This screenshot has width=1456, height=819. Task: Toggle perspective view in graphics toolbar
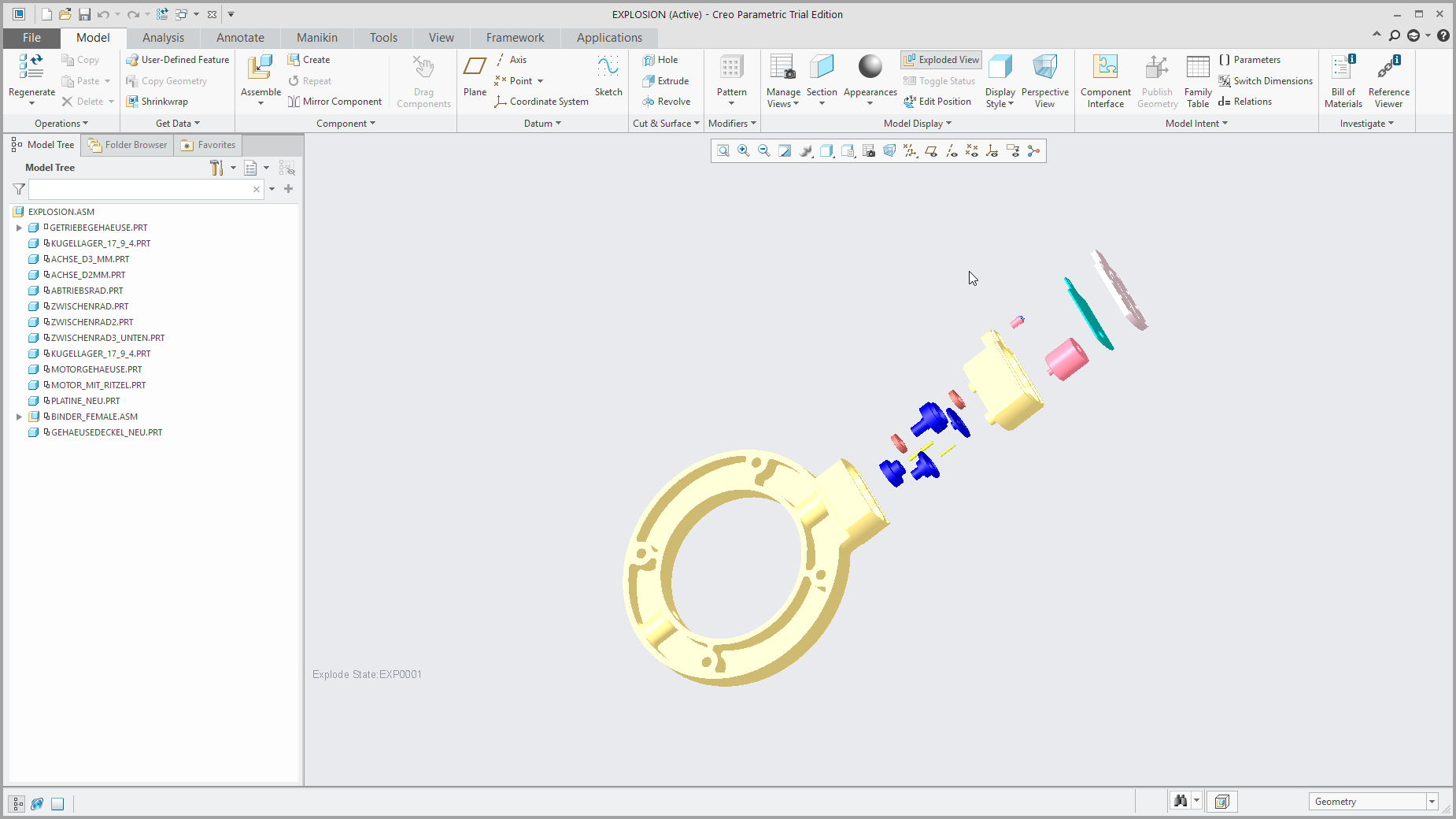(x=889, y=151)
